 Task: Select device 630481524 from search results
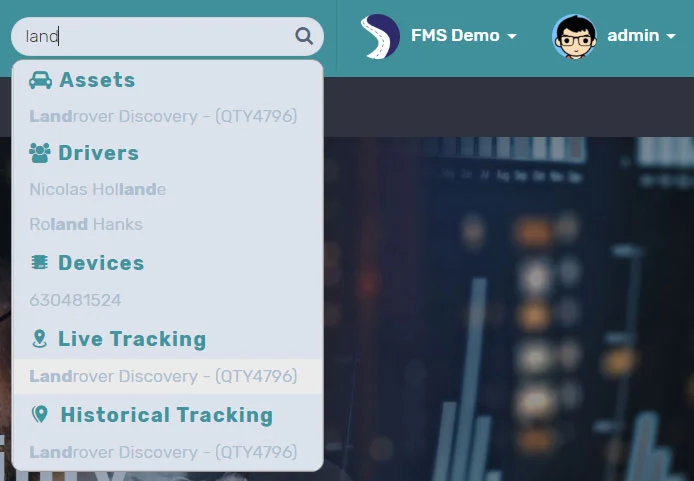(75, 300)
